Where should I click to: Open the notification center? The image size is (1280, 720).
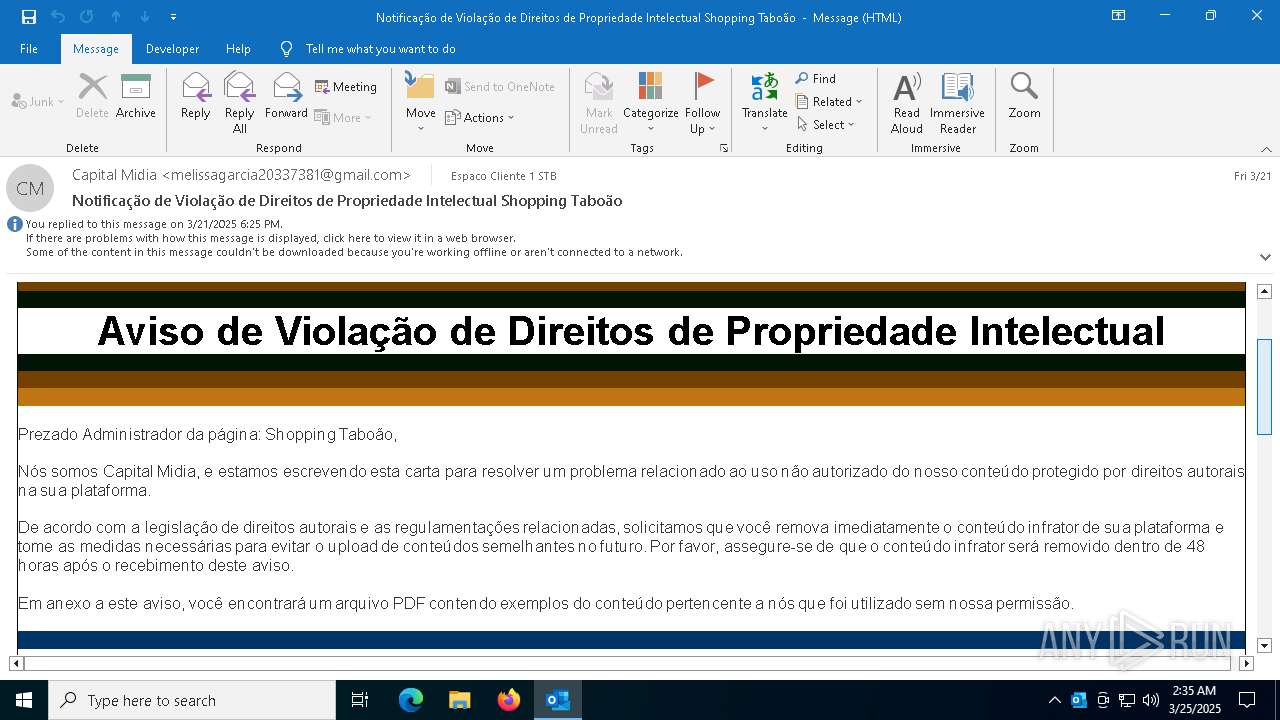(x=1247, y=700)
